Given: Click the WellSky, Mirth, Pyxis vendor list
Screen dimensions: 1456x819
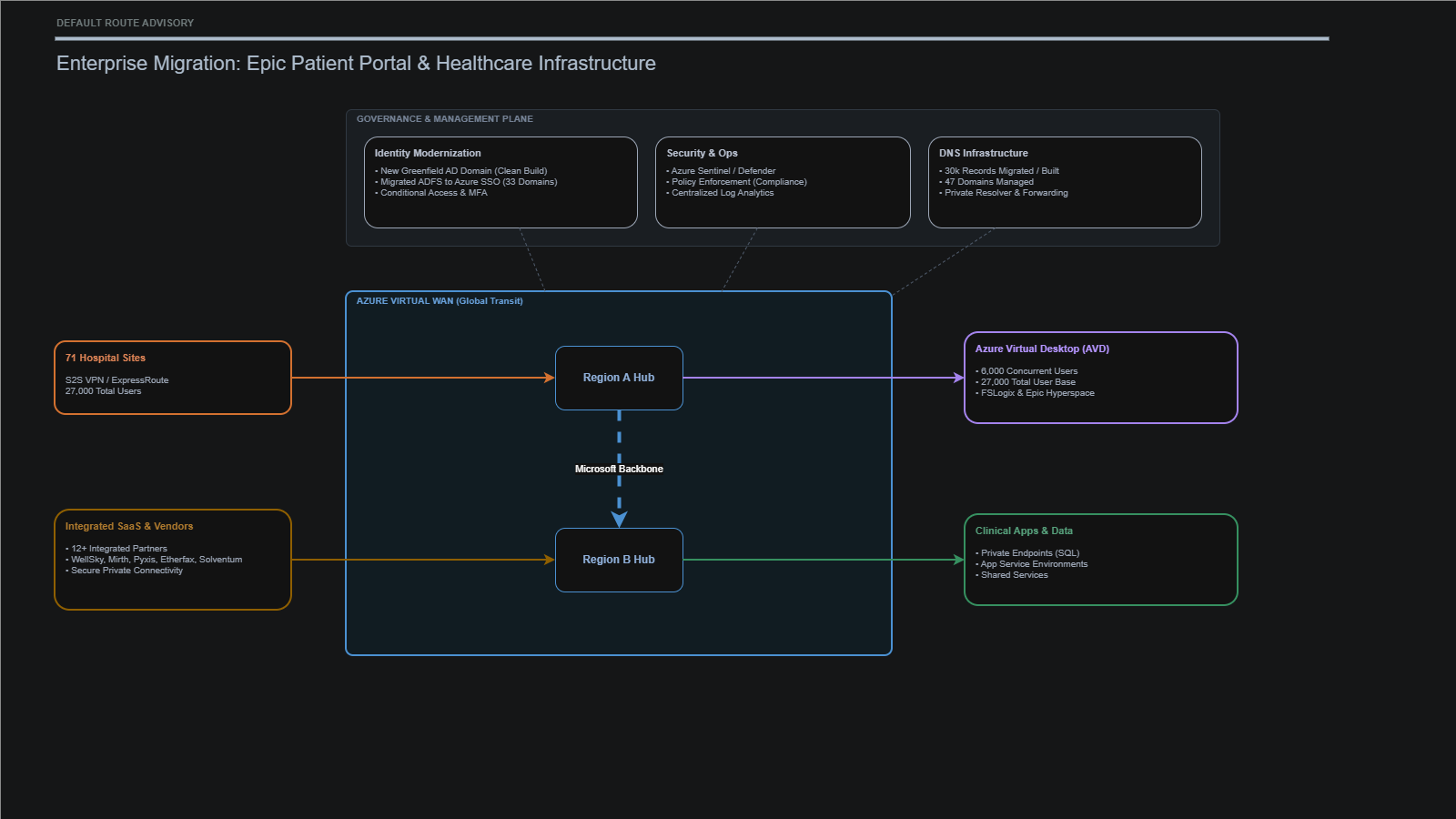Looking at the screenshot, I should (x=156, y=559).
